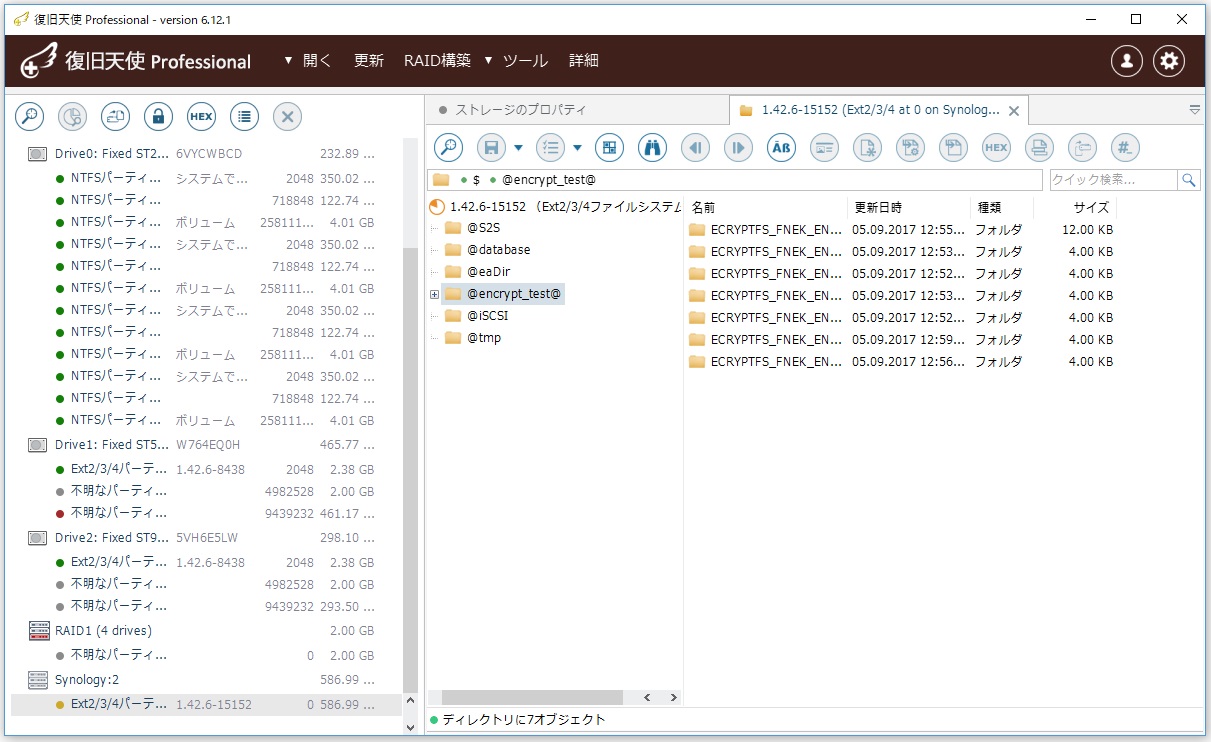Click the previous result arrow icon
The height and width of the screenshot is (742, 1211).
click(x=695, y=148)
